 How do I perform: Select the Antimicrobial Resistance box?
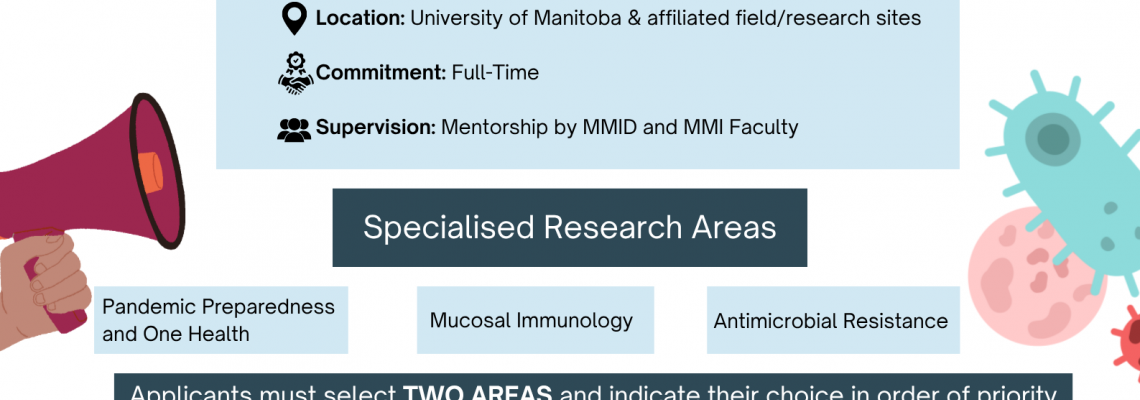[832, 320]
